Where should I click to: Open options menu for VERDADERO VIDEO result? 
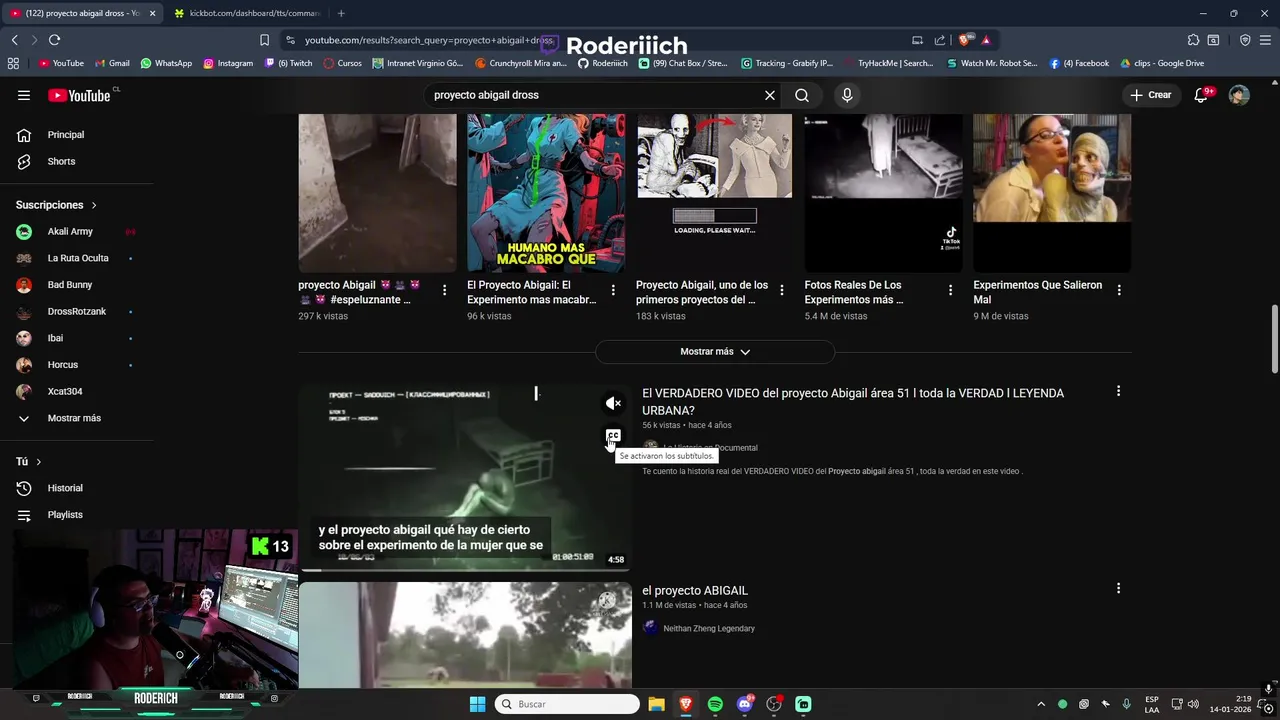[1118, 391]
